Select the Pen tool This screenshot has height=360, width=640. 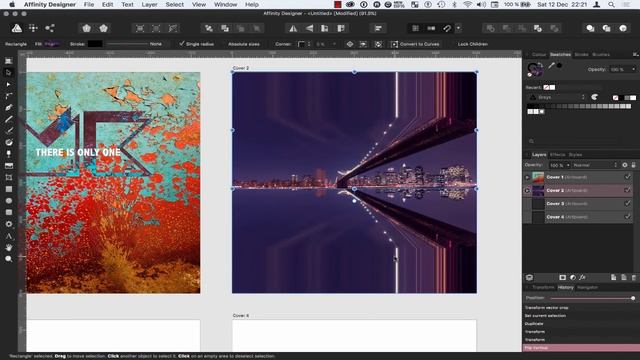click(x=8, y=108)
